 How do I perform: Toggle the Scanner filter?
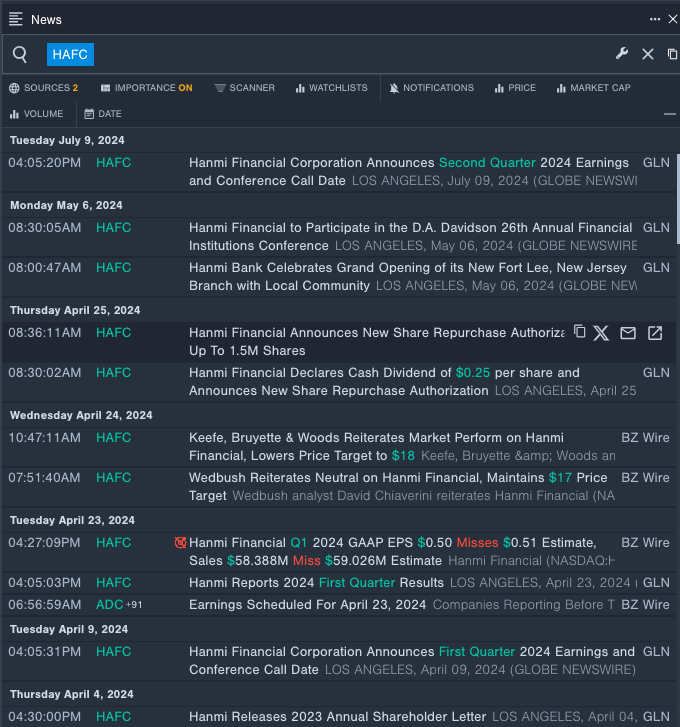tap(245, 88)
